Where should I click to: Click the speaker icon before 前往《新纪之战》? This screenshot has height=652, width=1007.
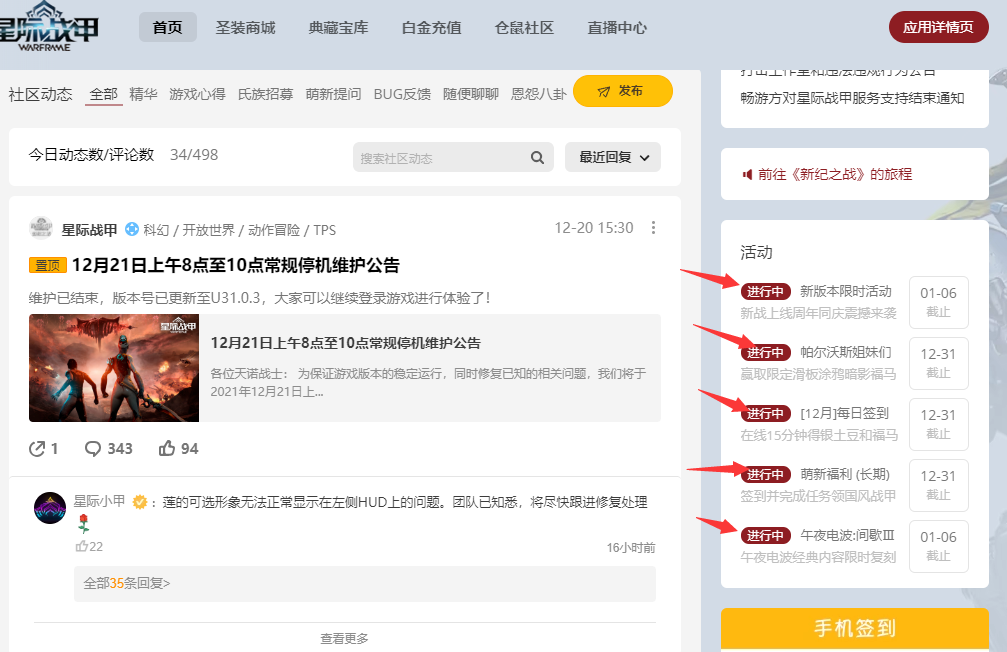[747, 175]
